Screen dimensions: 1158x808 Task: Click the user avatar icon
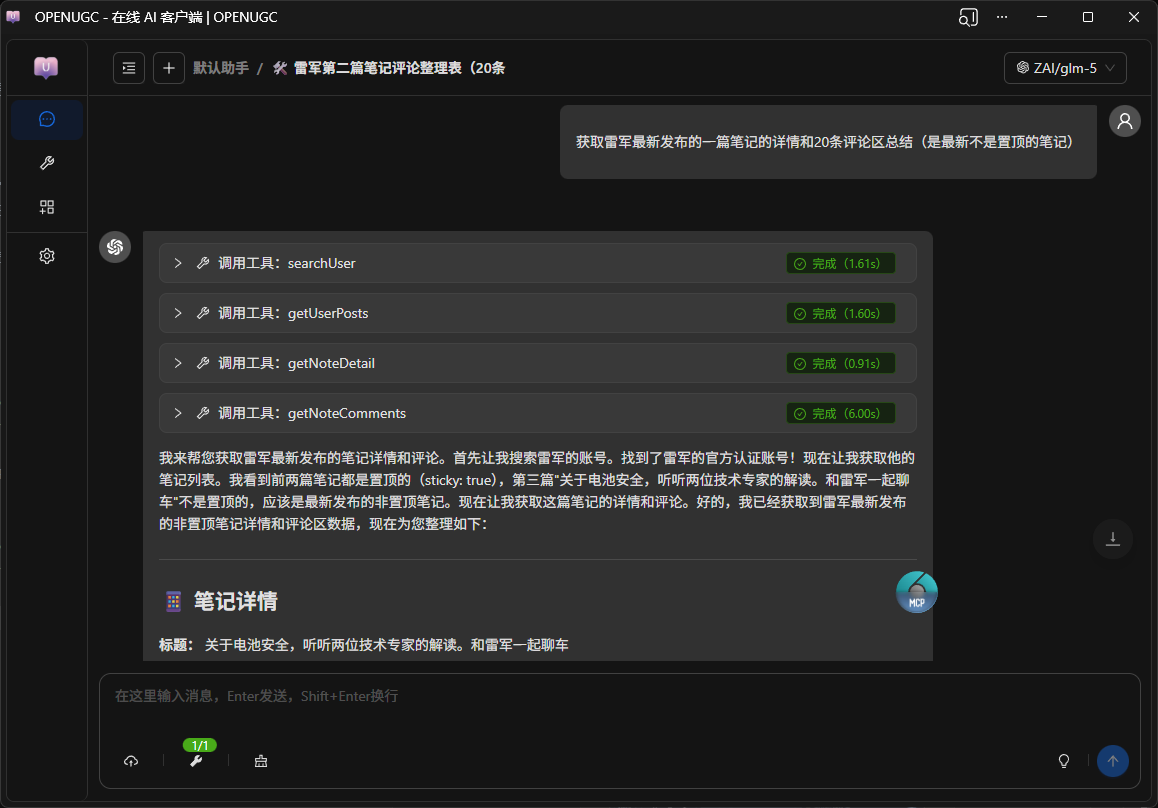(x=1125, y=121)
